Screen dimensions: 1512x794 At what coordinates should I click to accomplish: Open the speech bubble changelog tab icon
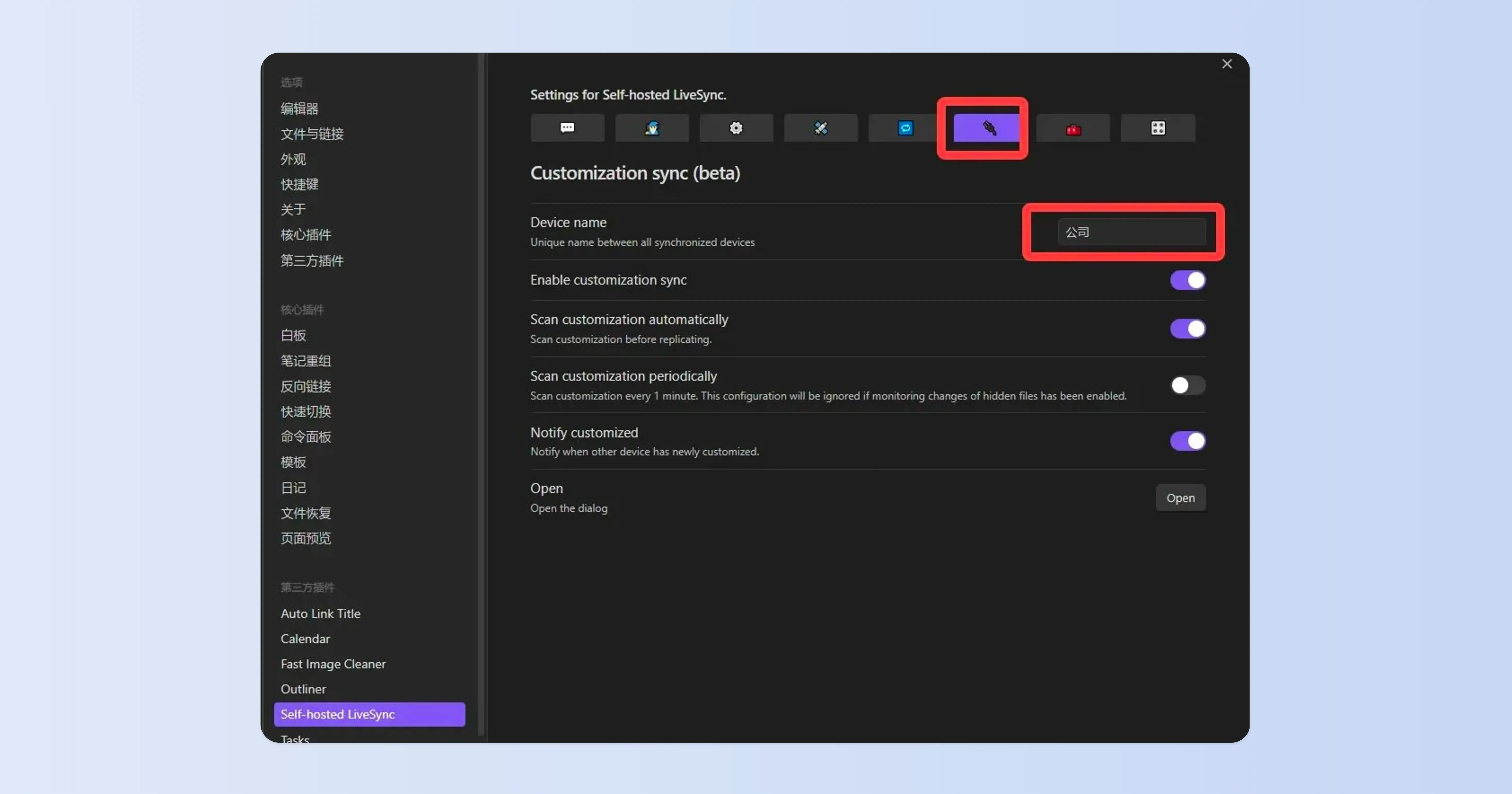pos(567,128)
